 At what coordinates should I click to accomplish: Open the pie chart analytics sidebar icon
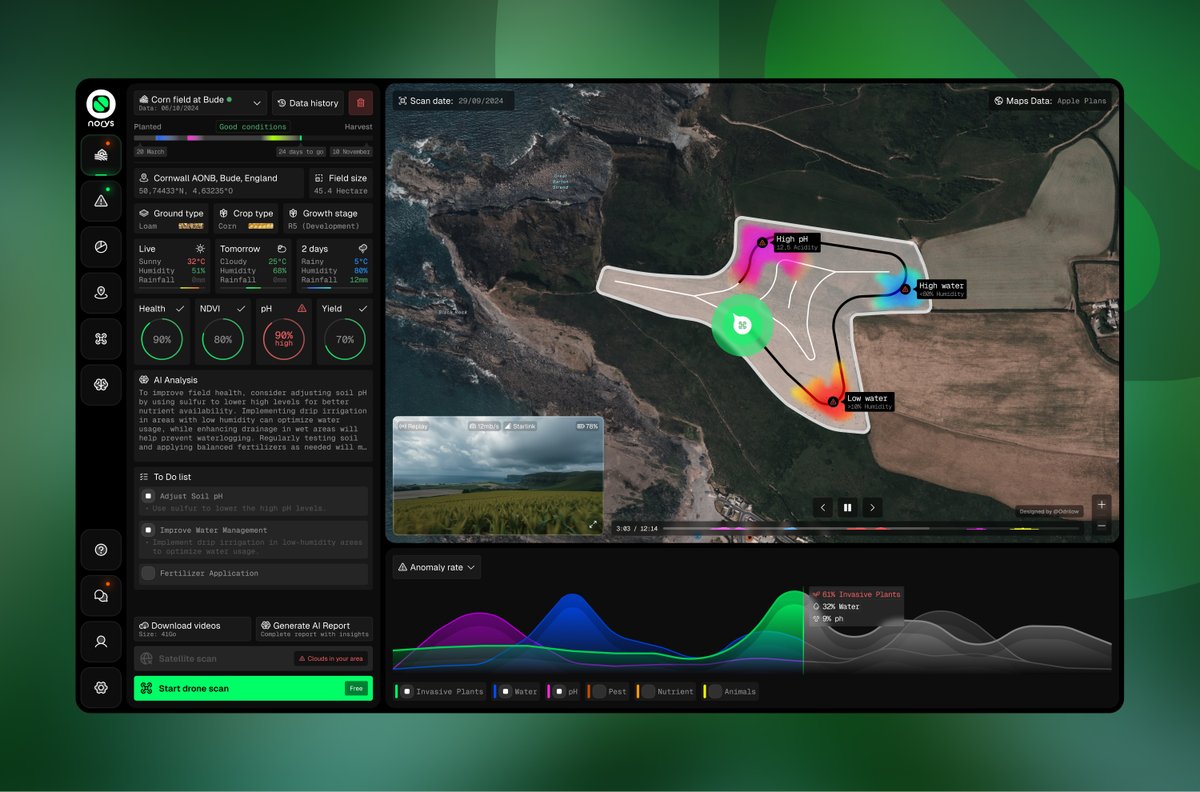[101, 247]
